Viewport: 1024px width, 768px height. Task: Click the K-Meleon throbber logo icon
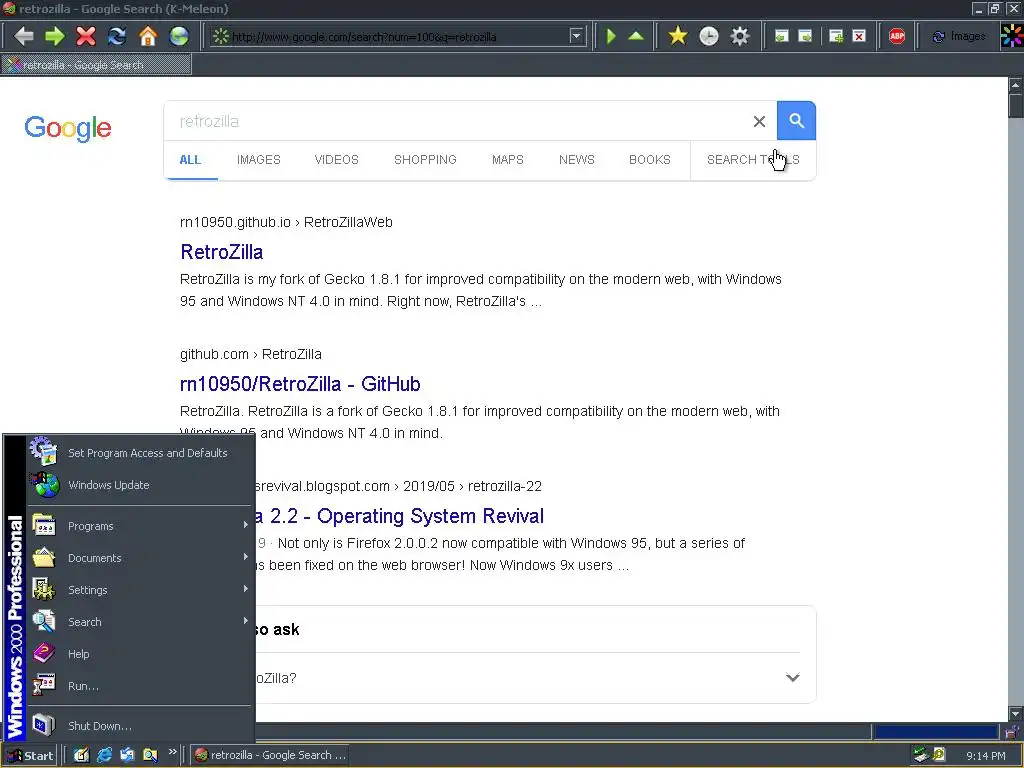[1012, 36]
